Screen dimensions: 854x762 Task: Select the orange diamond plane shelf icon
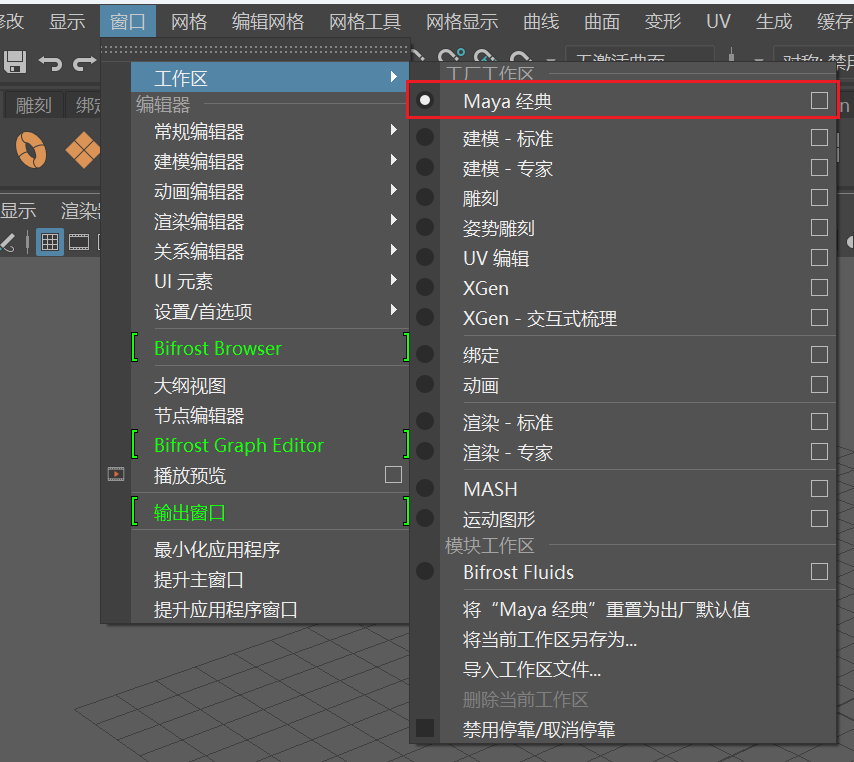(x=83, y=150)
